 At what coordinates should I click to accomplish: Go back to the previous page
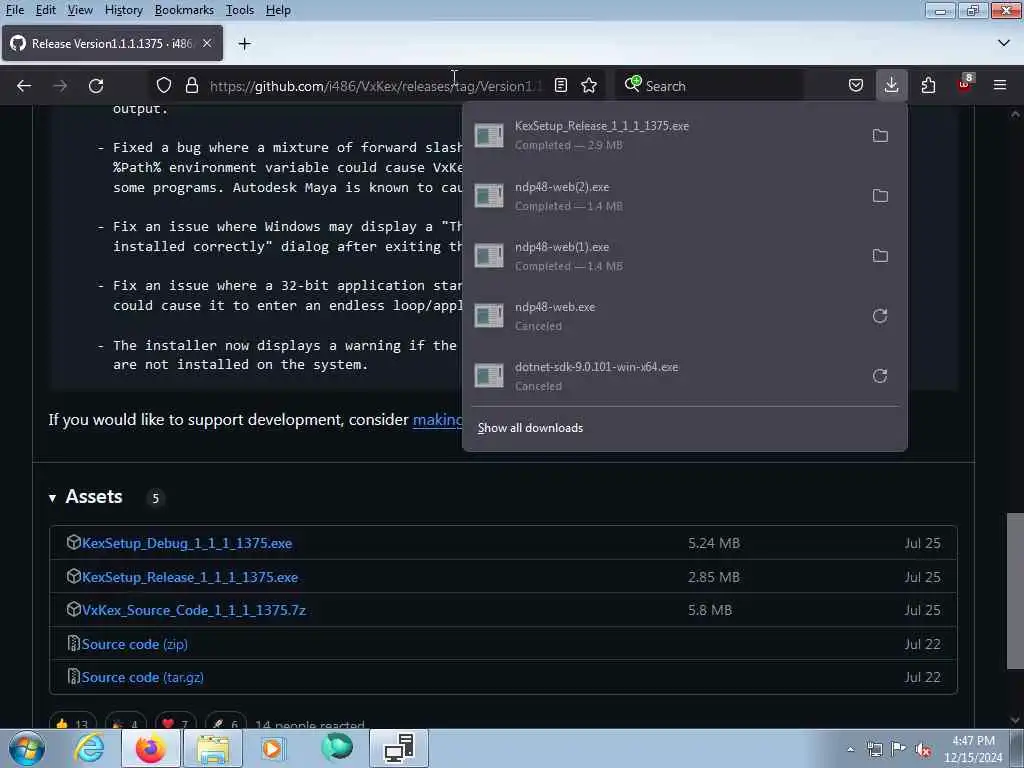coord(24,86)
